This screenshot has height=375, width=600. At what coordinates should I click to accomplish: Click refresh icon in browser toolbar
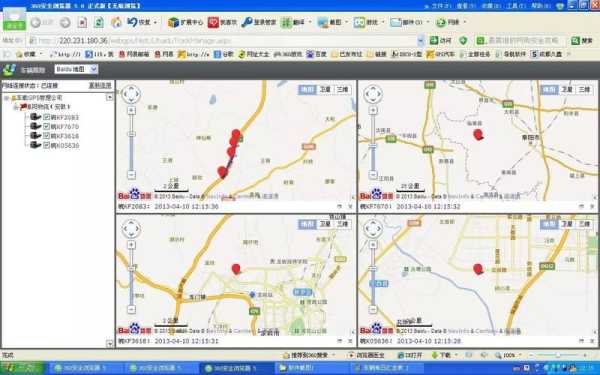tap(99, 22)
